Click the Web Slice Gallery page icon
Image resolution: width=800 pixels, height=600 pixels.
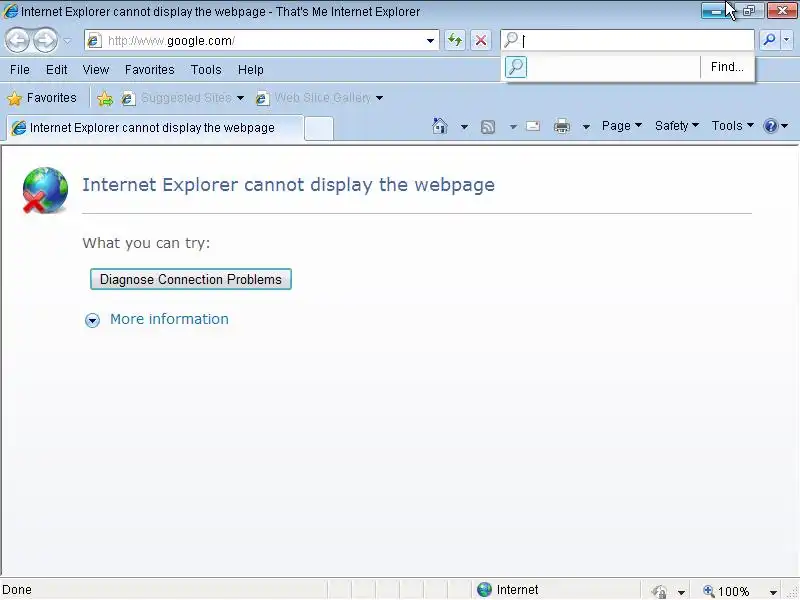pos(262,98)
